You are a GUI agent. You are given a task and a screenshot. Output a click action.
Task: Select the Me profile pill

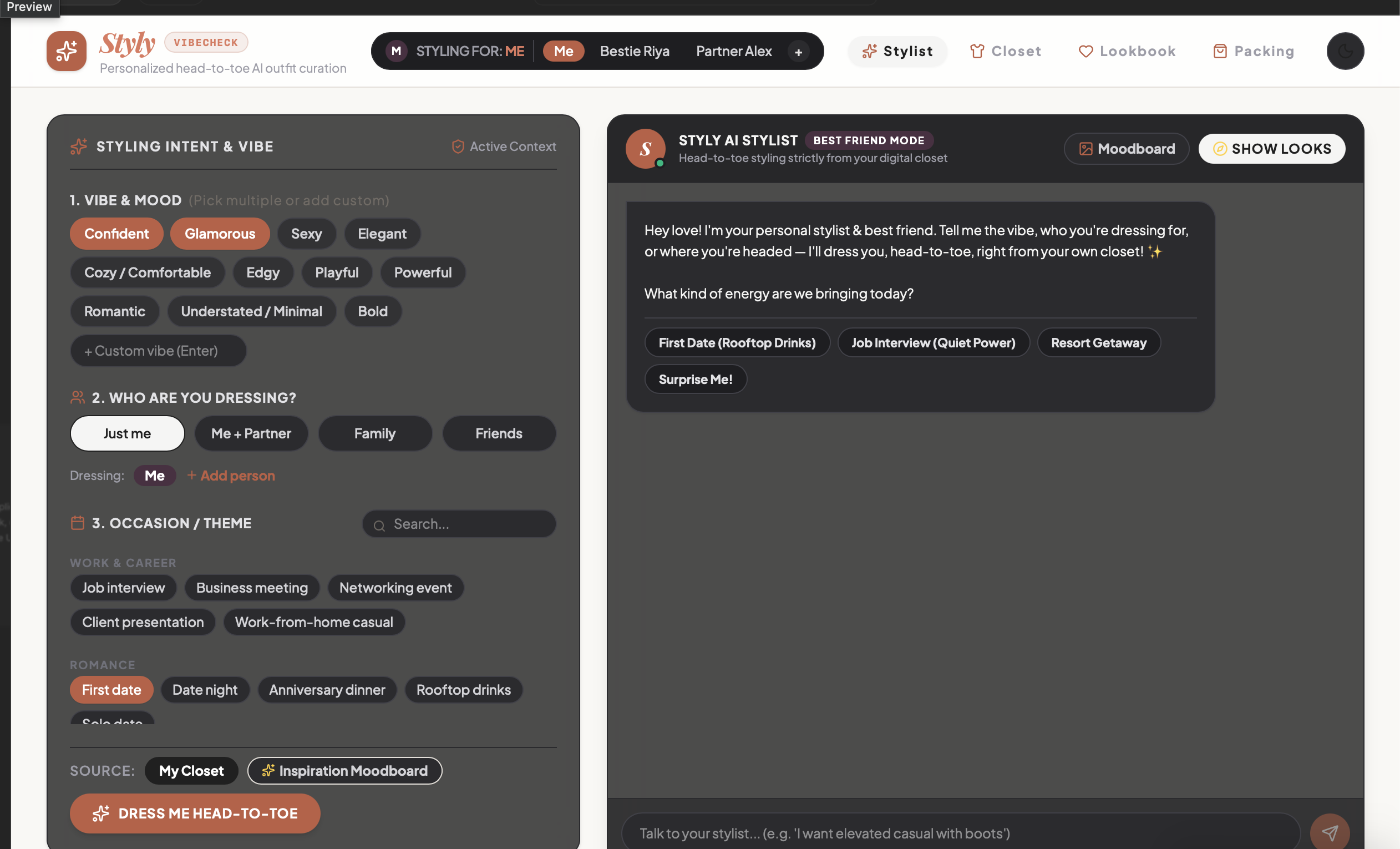[x=563, y=51]
